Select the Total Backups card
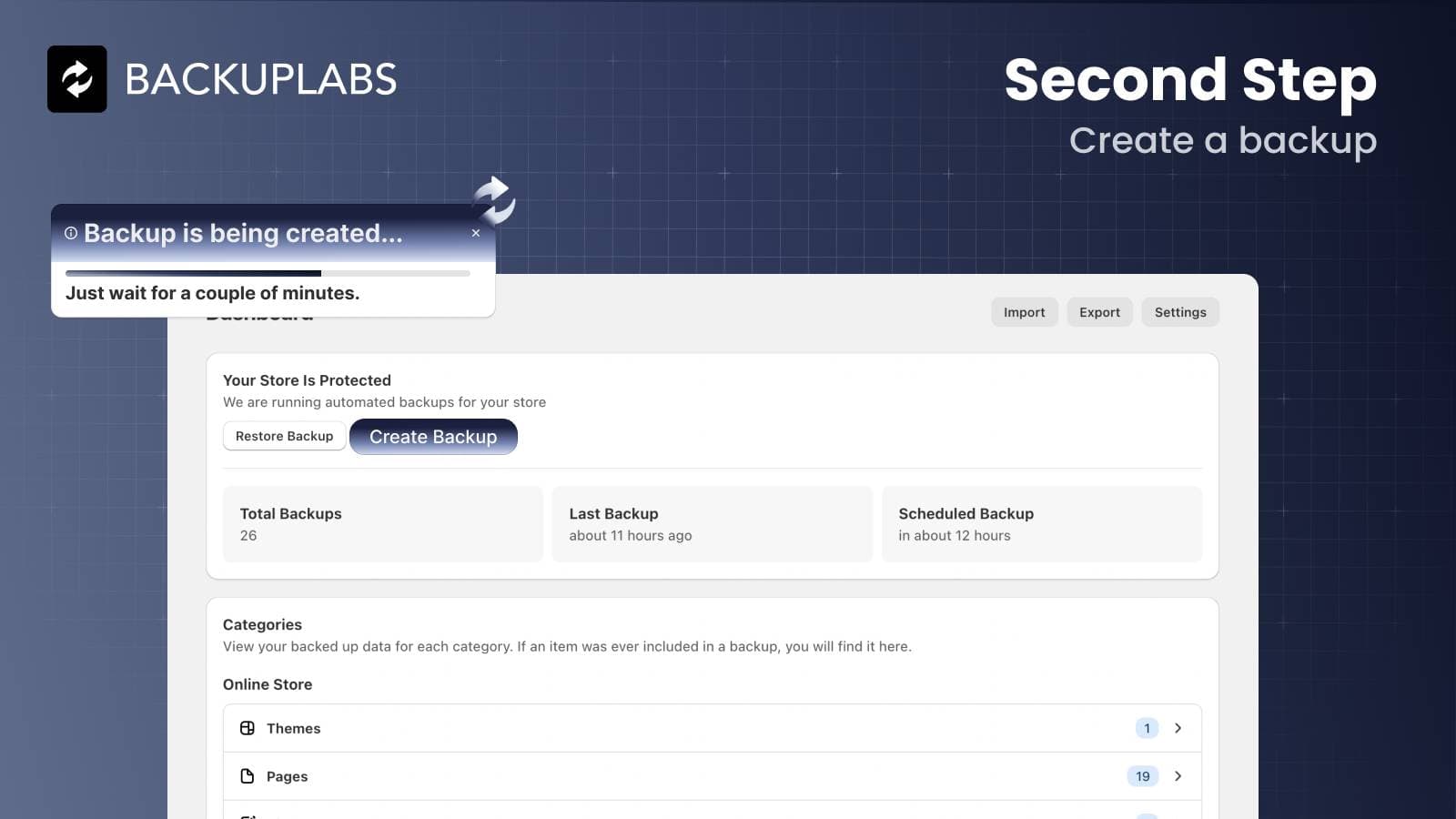This screenshot has width=1456, height=819. [x=382, y=524]
